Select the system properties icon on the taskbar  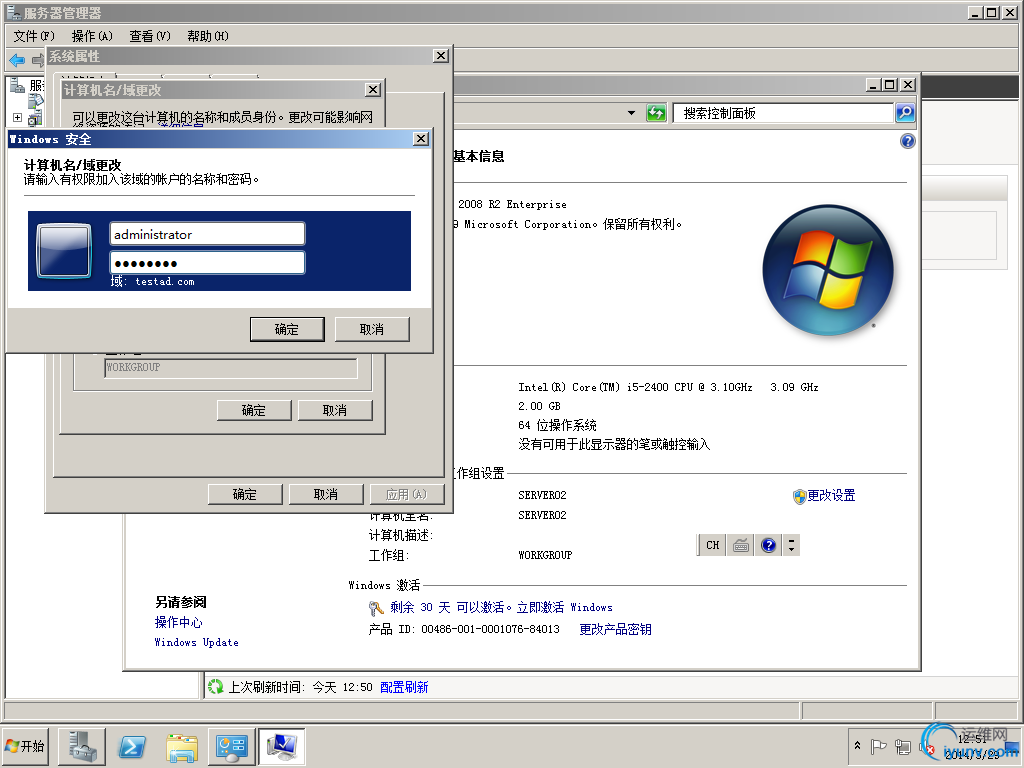point(281,746)
